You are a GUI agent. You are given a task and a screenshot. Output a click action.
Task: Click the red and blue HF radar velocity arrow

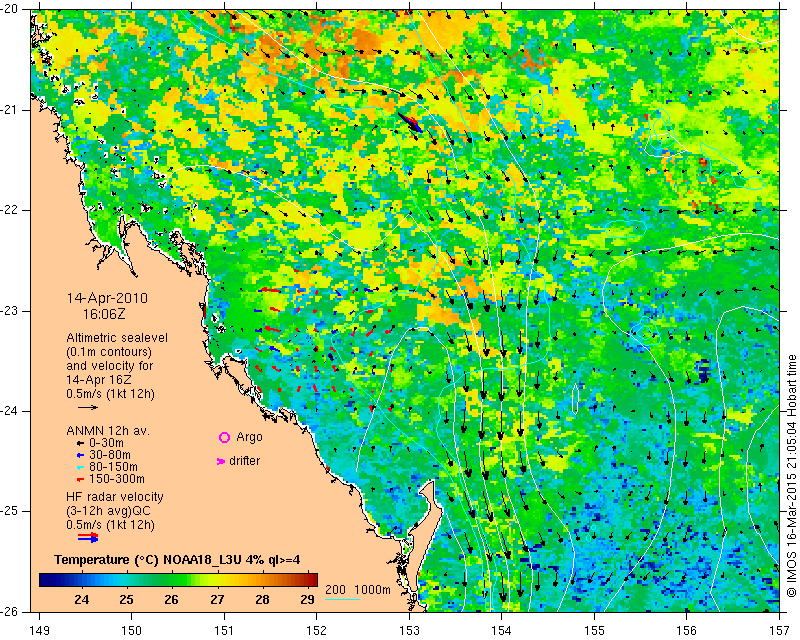(88, 537)
